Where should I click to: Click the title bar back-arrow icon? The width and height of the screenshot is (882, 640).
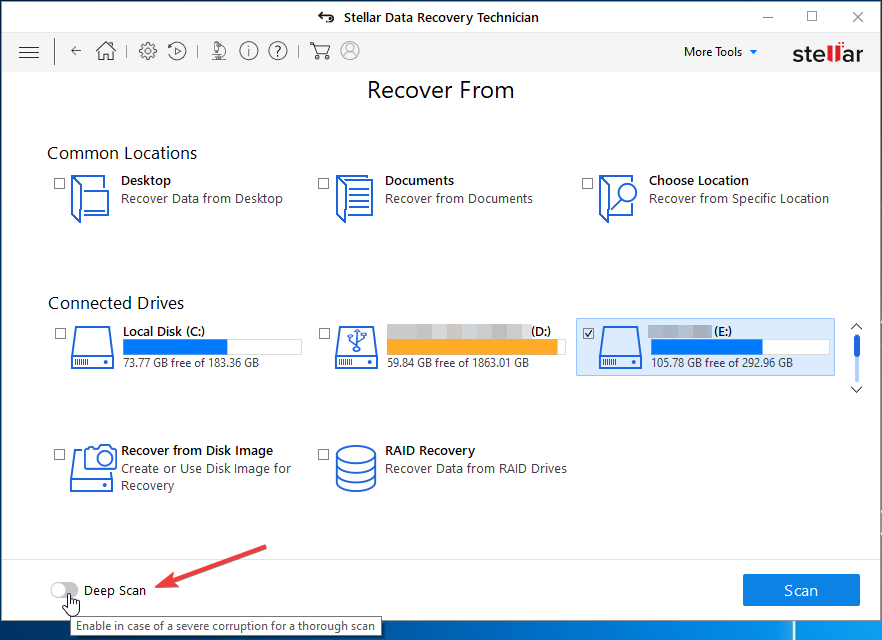tap(326, 17)
